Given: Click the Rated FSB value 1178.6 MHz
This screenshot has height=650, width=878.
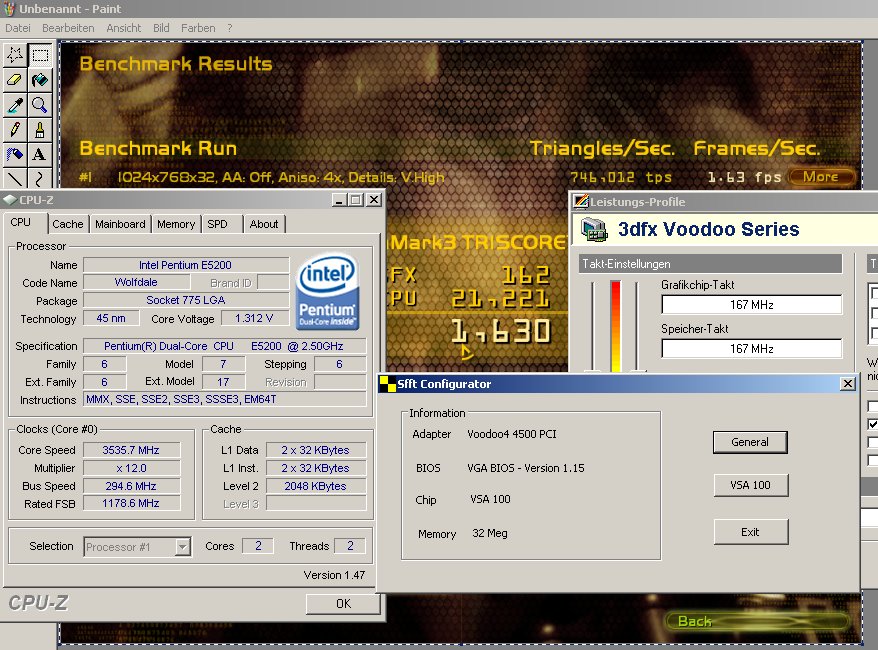Looking at the screenshot, I should pyautogui.click(x=132, y=503).
